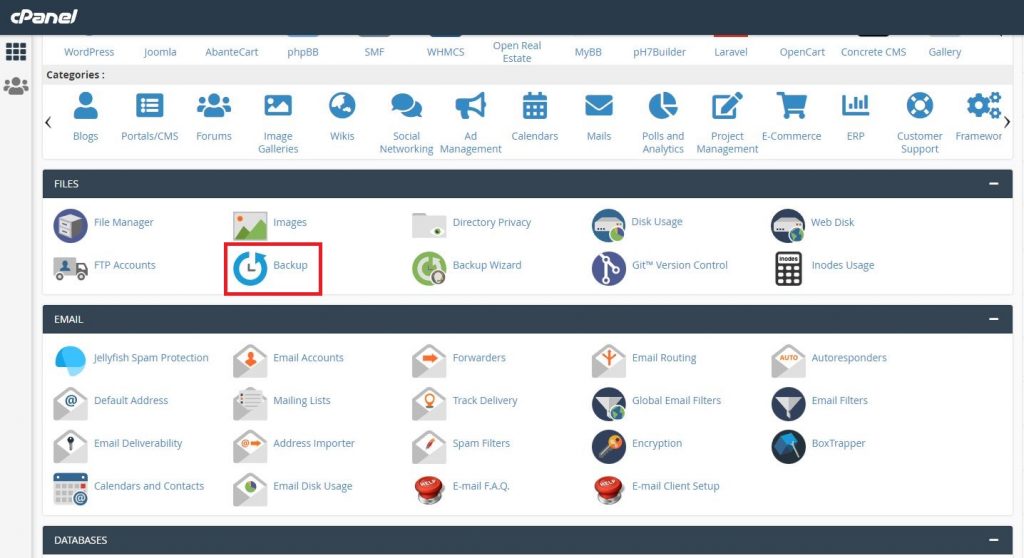Collapse the FILES section
Screen dimensions: 1024x558
pos(993,184)
